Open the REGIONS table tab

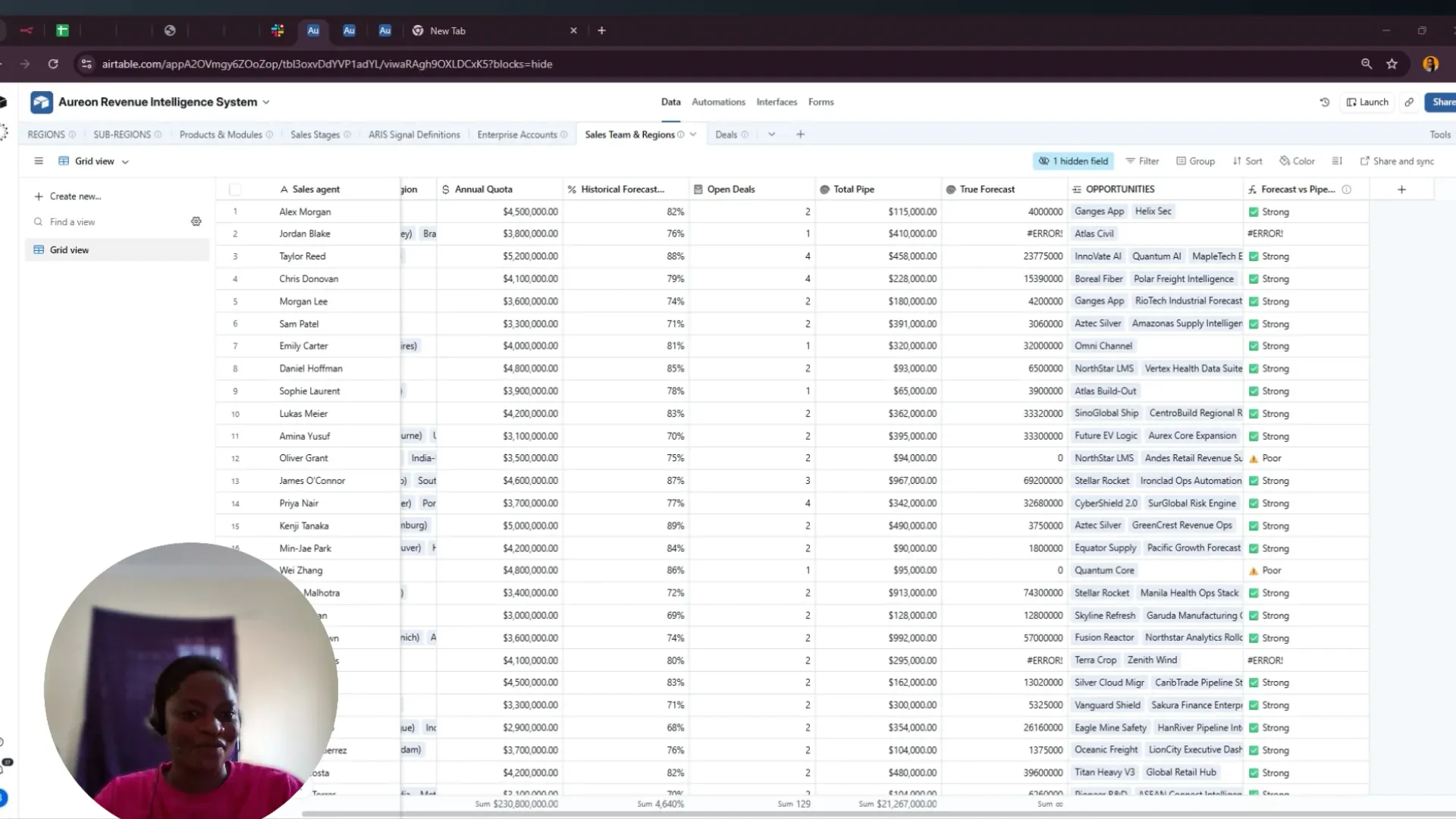pyautogui.click(x=46, y=134)
